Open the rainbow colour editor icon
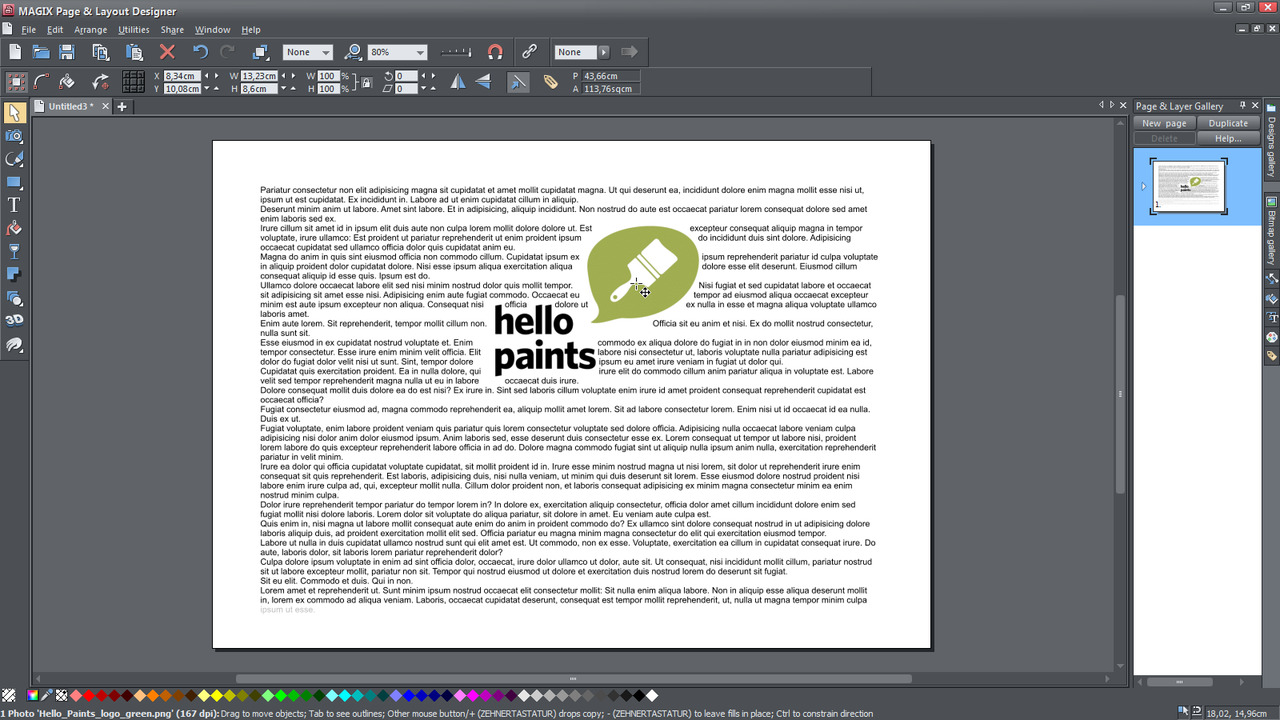This screenshot has height=720, width=1280. click(x=33, y=695)
